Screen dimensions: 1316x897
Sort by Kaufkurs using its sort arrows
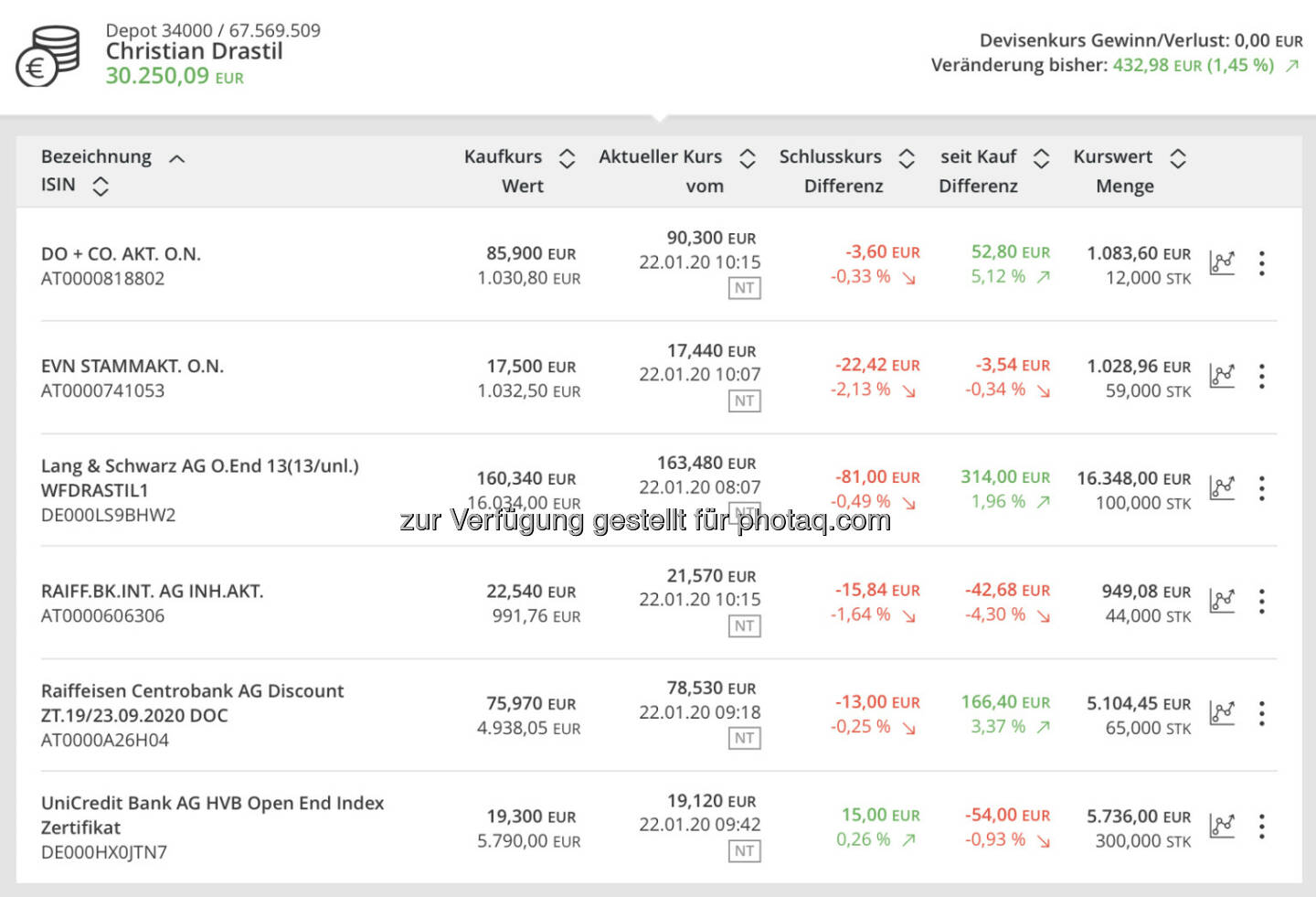coord(567,158)
